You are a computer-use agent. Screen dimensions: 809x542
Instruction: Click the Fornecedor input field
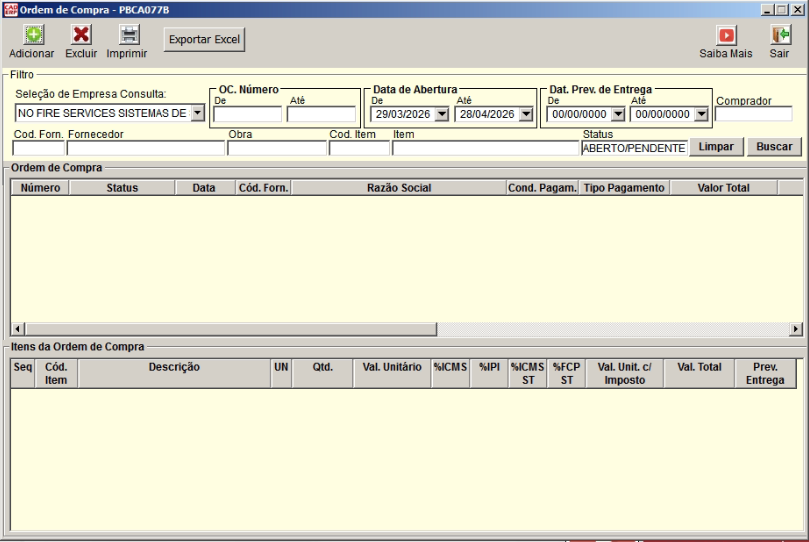point(145,148)
